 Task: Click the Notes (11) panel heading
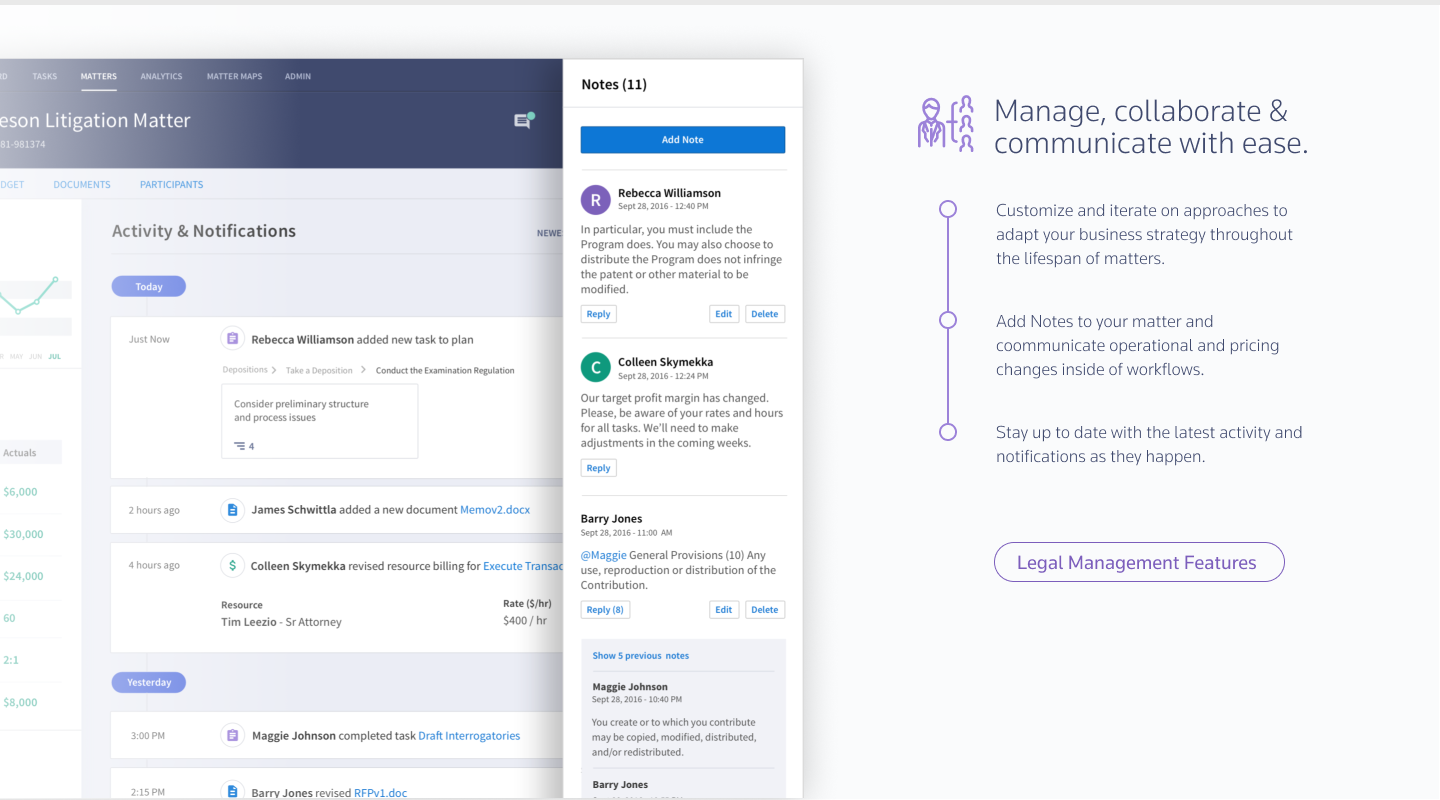point(614,85)
